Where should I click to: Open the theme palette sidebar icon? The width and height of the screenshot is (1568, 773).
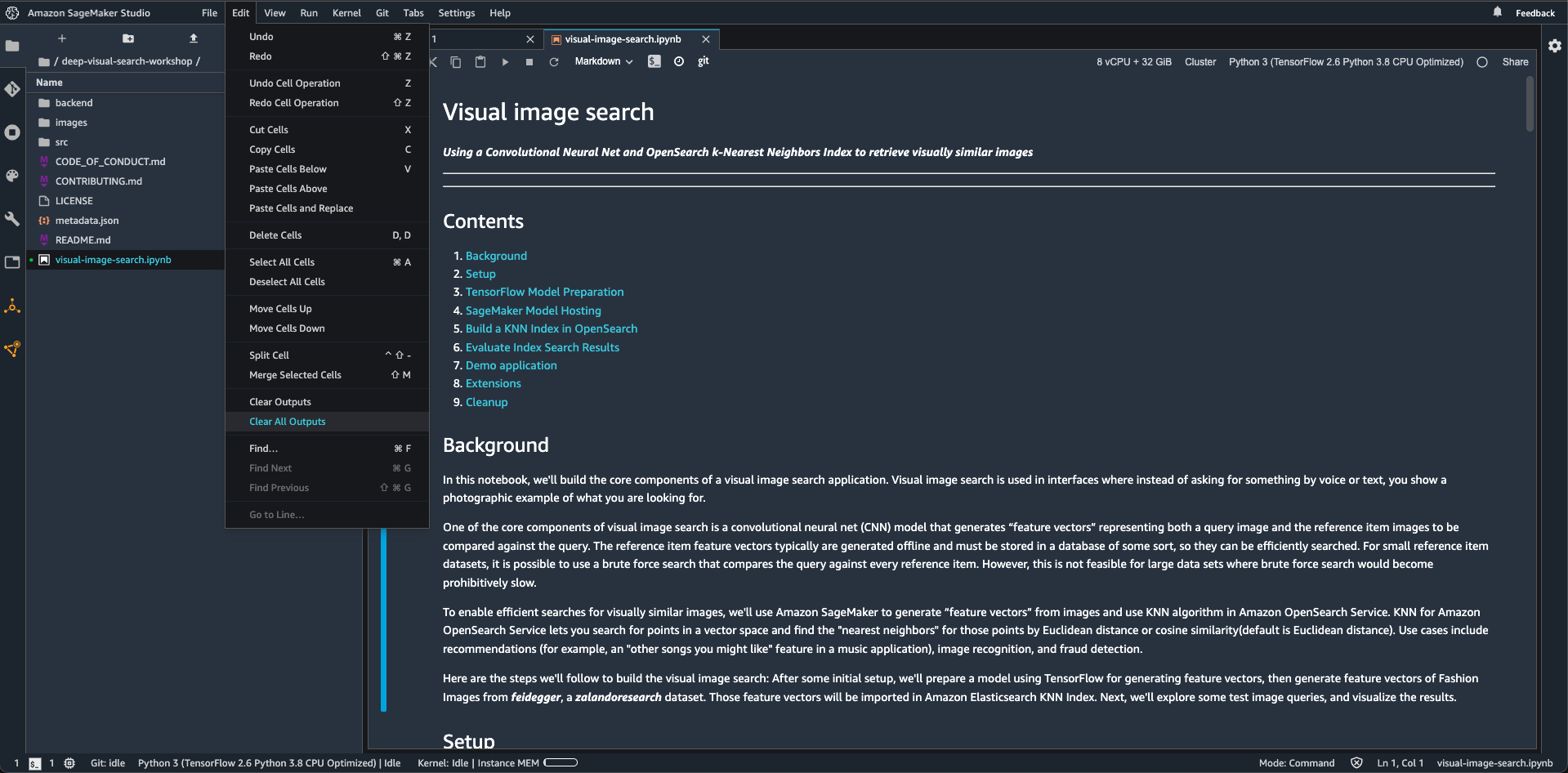tap(12, 176)
